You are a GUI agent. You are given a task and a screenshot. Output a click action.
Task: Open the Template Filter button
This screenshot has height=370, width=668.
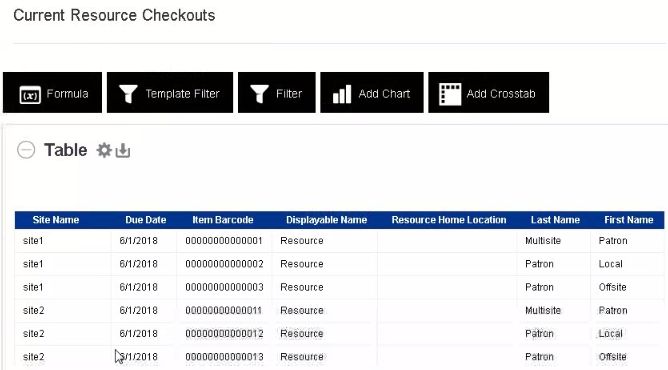pos(170,93)
